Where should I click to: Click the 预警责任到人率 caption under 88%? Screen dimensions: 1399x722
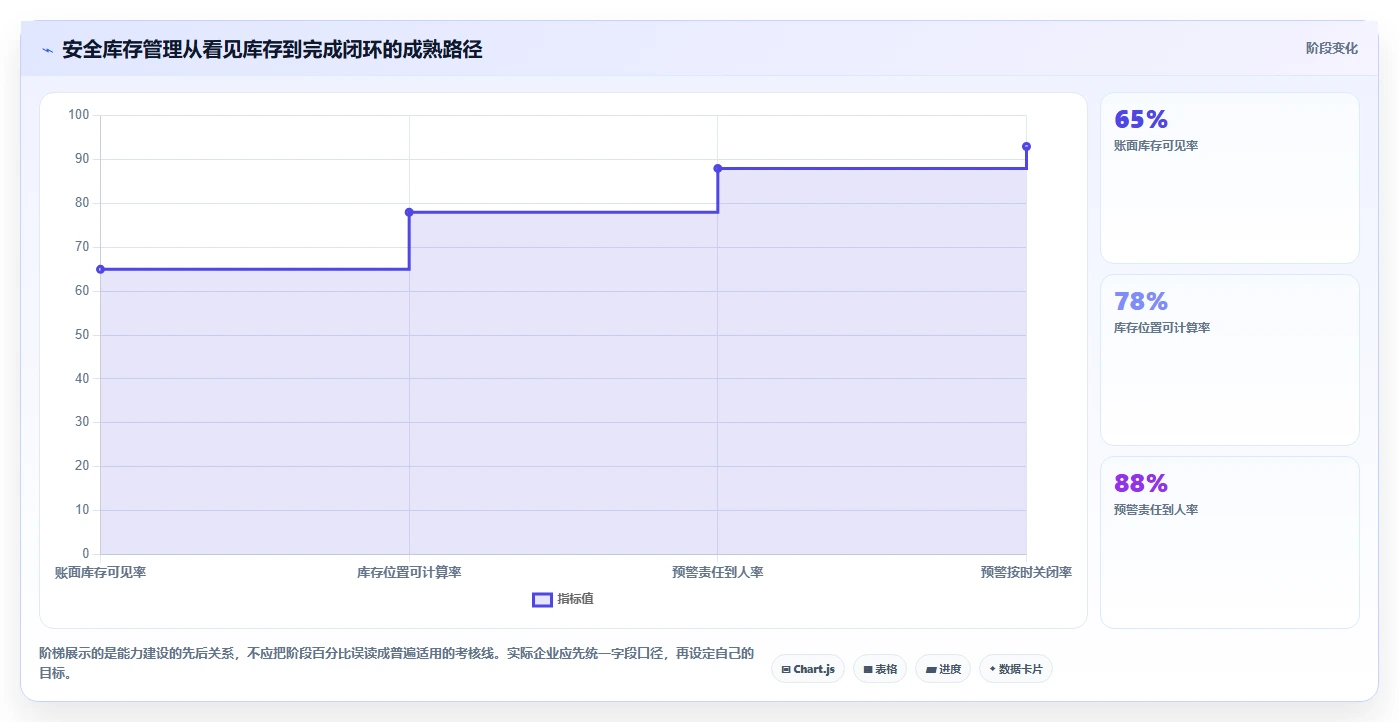(1156, 510)
